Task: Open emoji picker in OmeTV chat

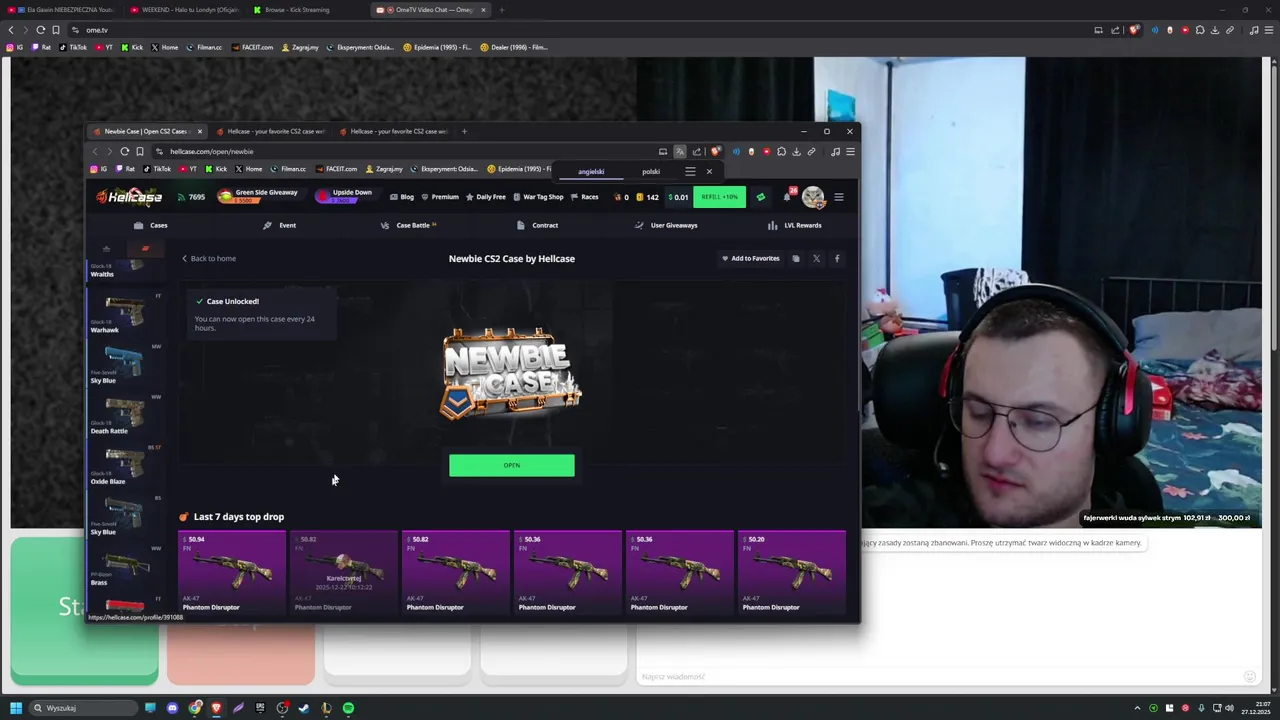Action: [1249, 677]
